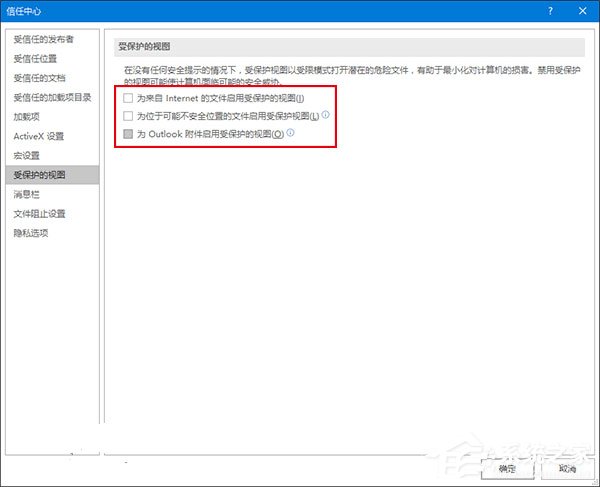
Task: Select 受保护的视图 category
Action: click(52, 175)
